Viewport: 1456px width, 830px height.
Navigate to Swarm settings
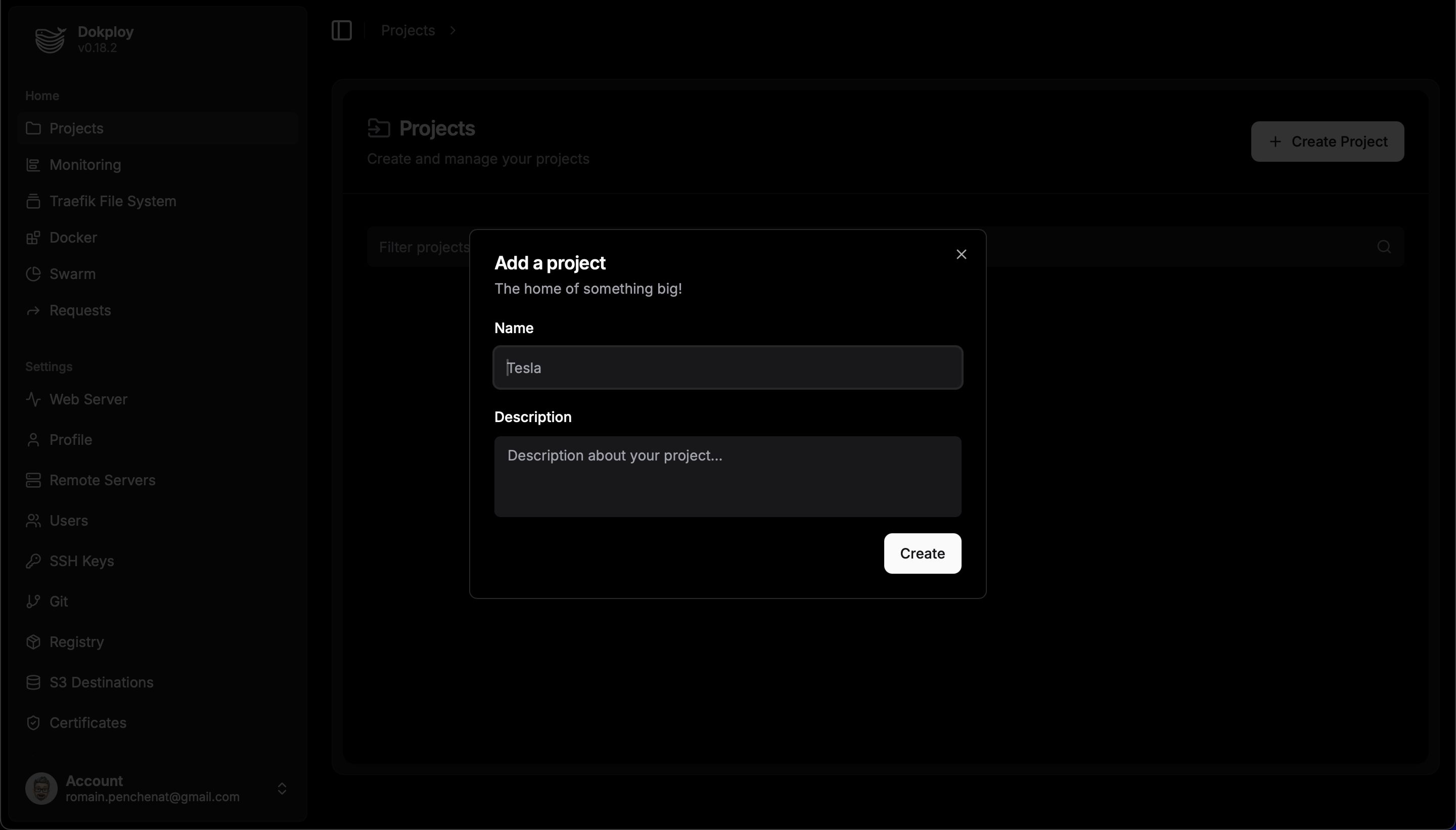[x=72, y=273]
